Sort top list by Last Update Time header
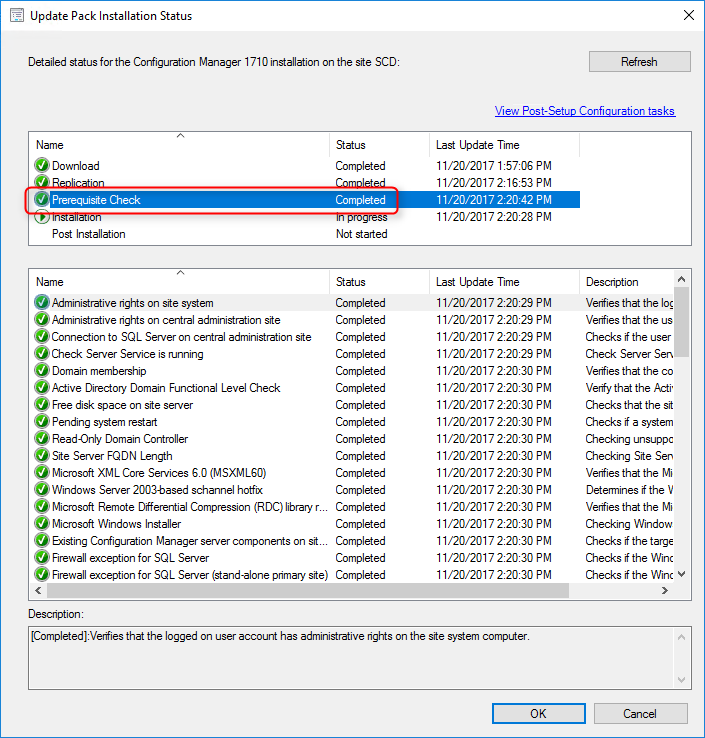This screenshot has height=738, width=705. pyautogui.click(x=505, y=144)
